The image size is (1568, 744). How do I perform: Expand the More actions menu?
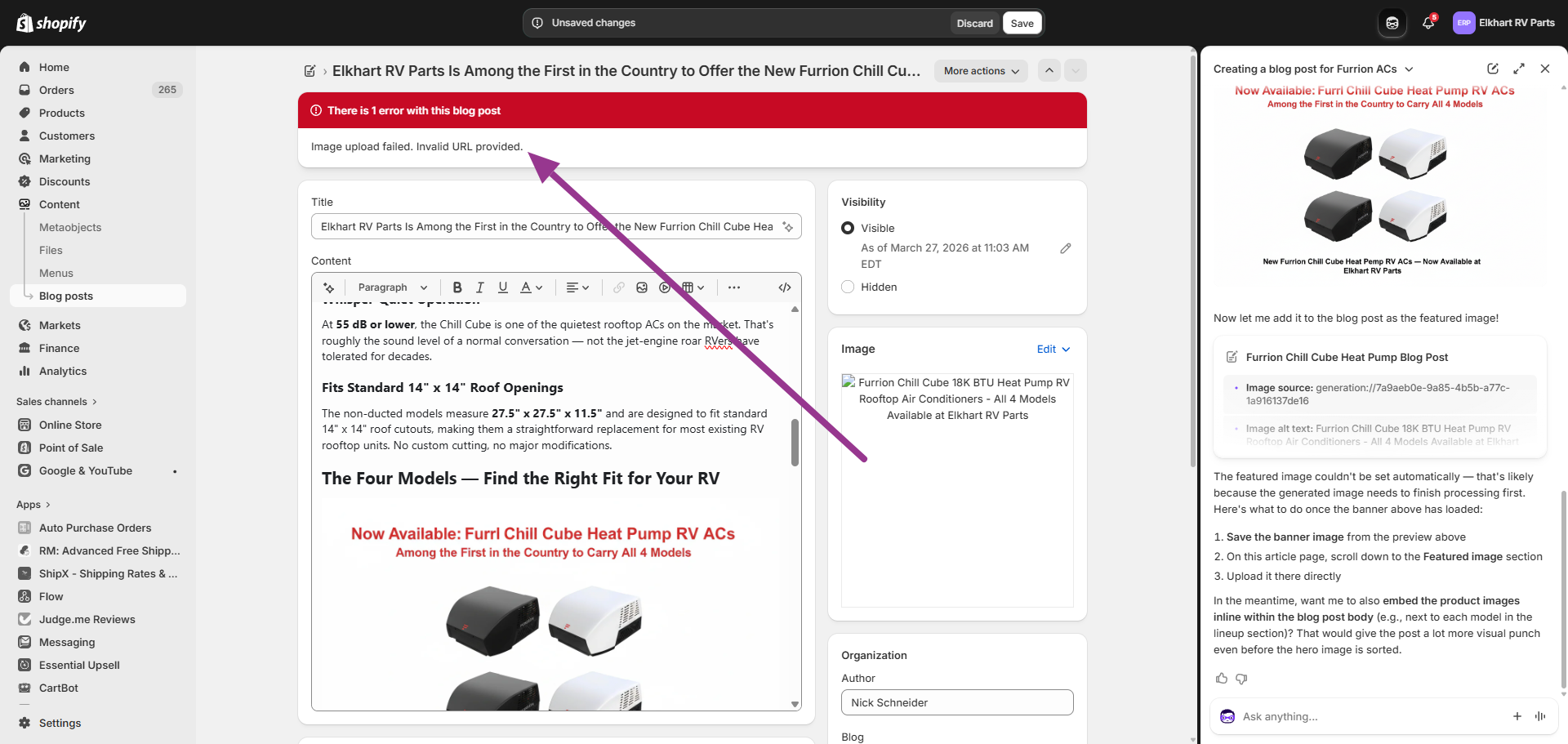tap(981, 71)
